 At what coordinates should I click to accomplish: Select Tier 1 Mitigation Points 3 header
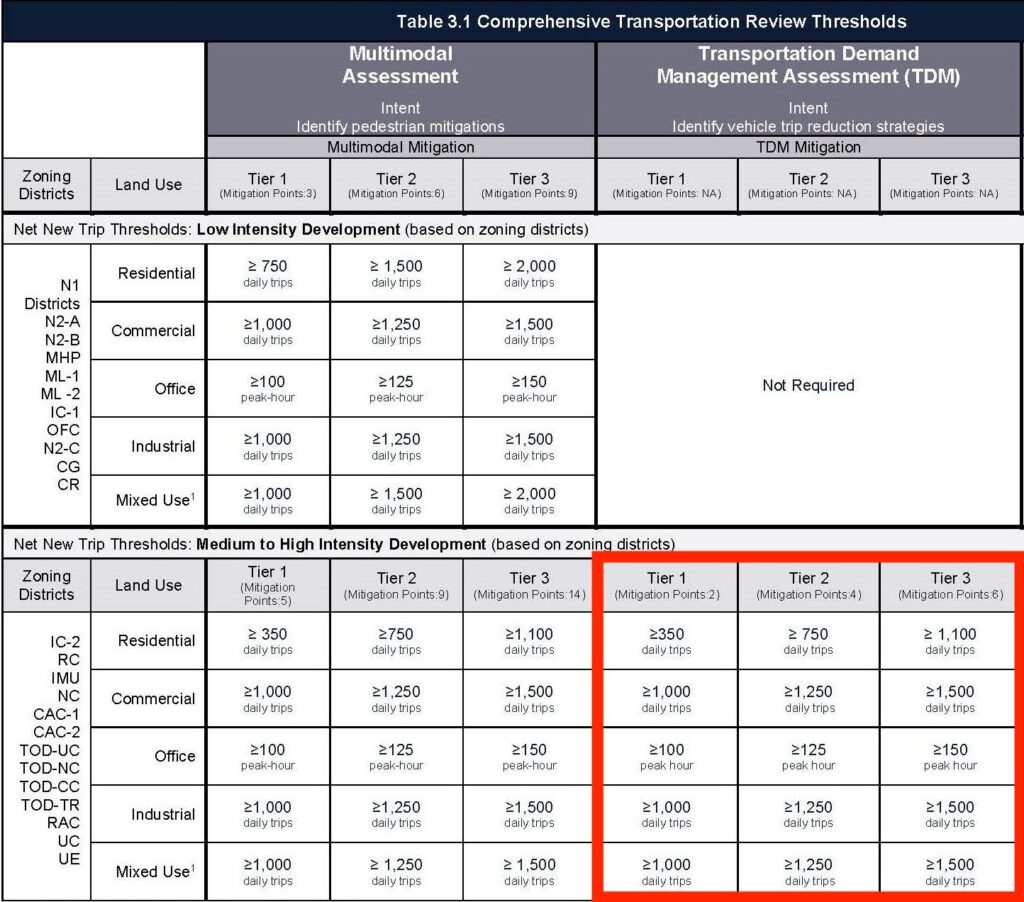(266, 184)
